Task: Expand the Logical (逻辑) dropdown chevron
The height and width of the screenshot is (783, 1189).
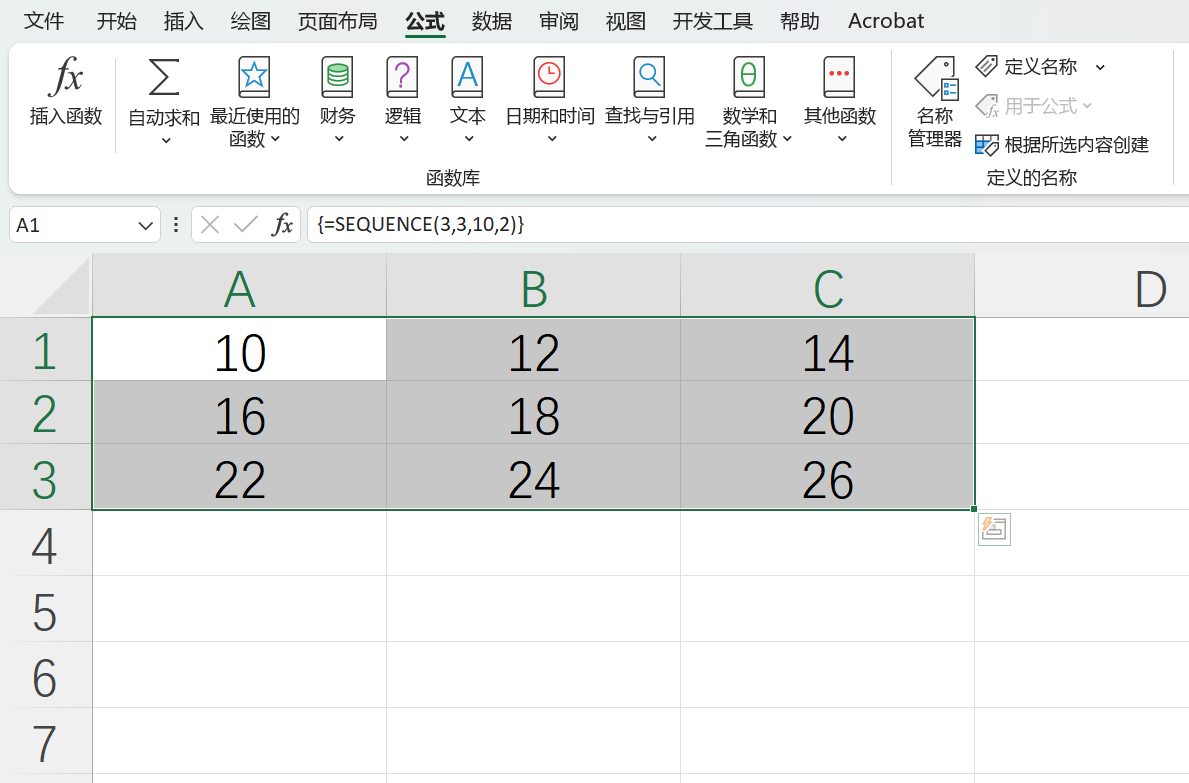Action: point(404,139)
